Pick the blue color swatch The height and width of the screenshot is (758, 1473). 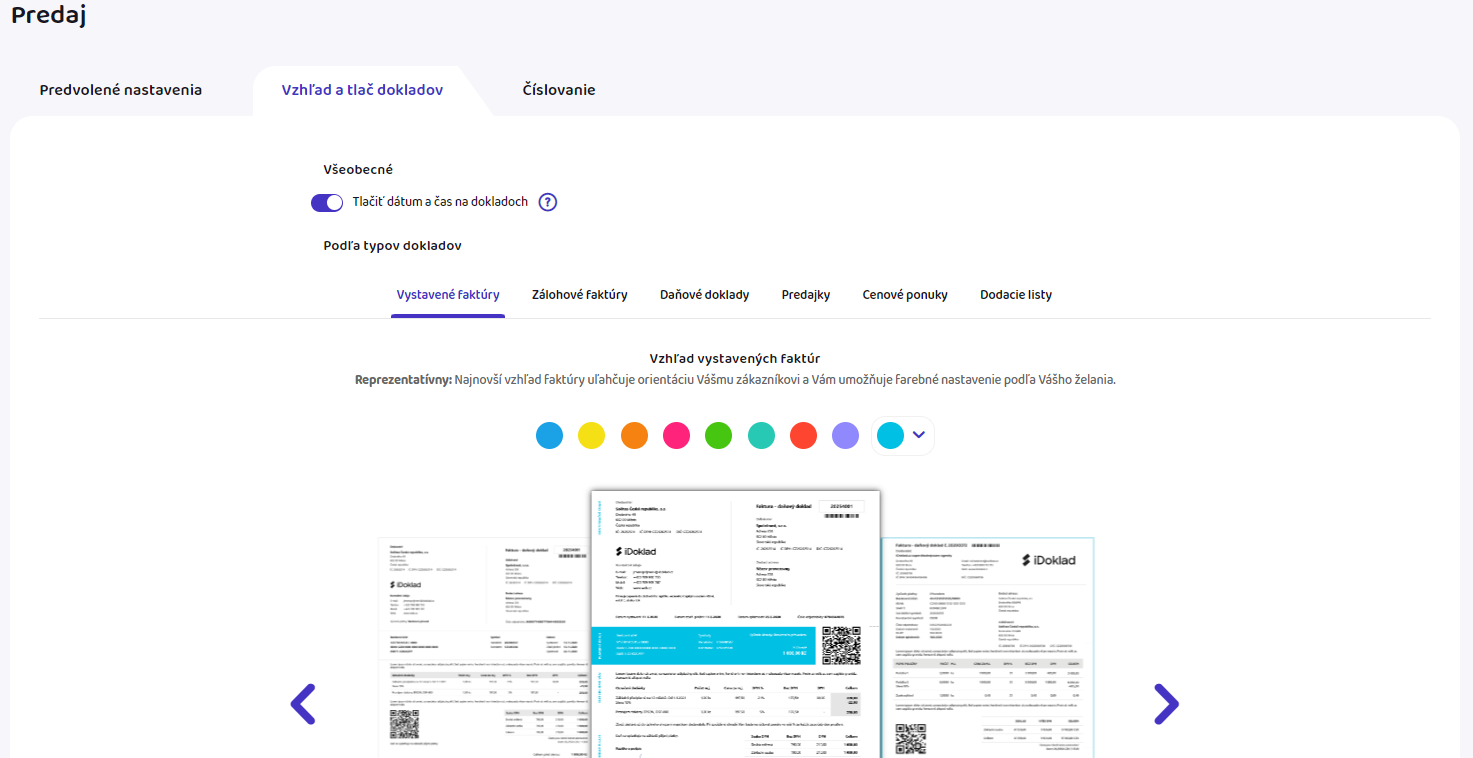coord(549,436)
